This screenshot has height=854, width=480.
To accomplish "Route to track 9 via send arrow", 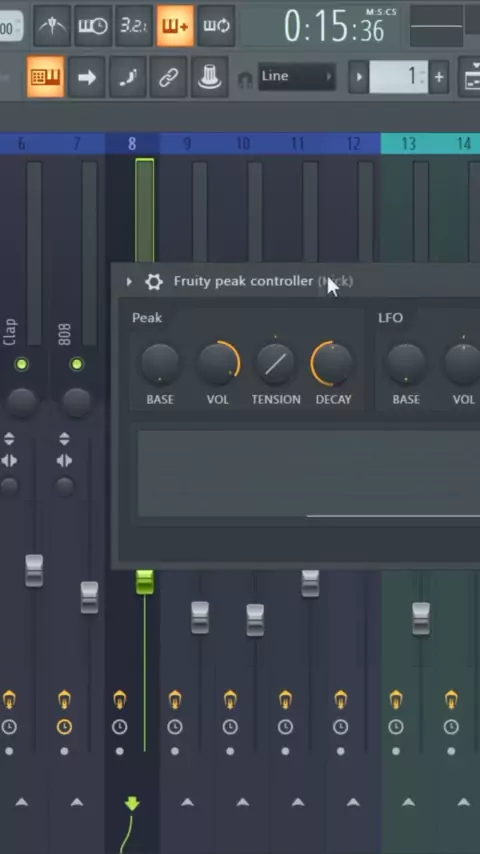I will click(x=187, y=802).
